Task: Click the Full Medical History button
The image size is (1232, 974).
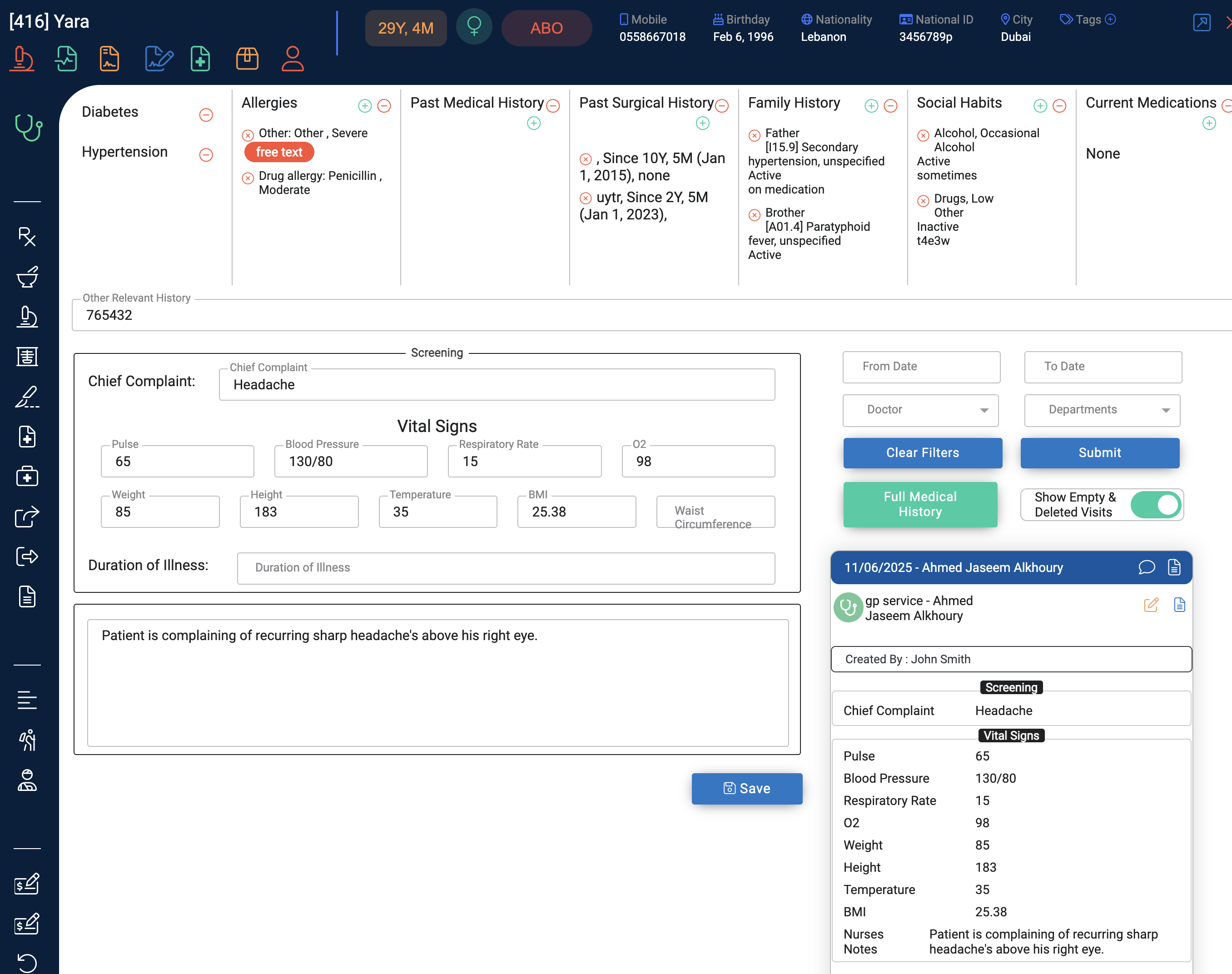Action: pos(919,505)
